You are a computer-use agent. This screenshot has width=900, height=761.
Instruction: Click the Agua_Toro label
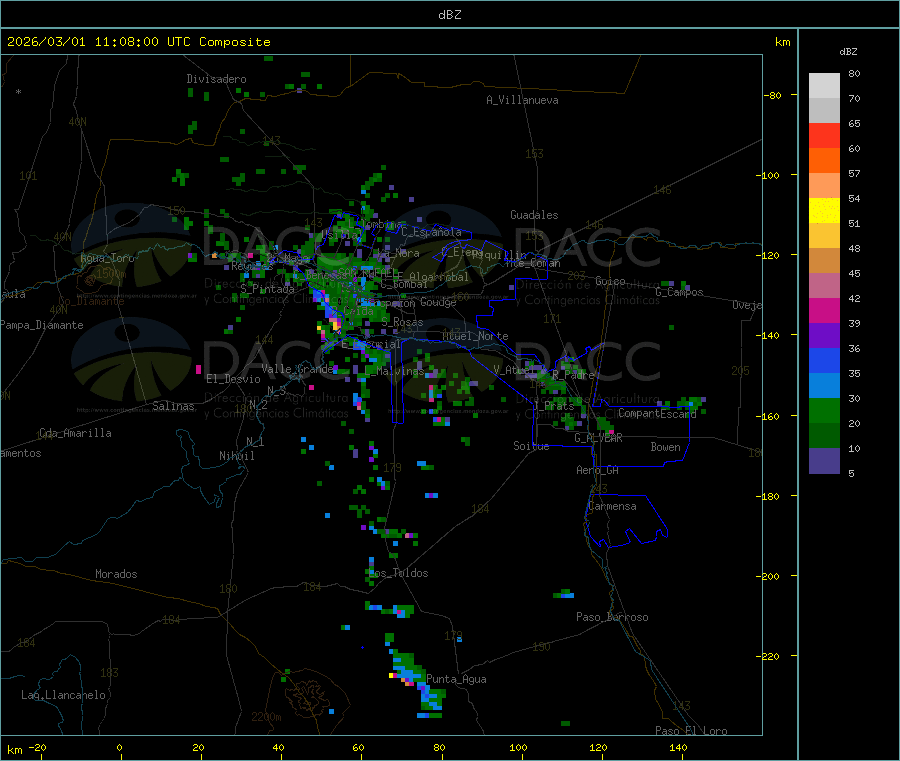pyautogui.click(x=107, y=259)
